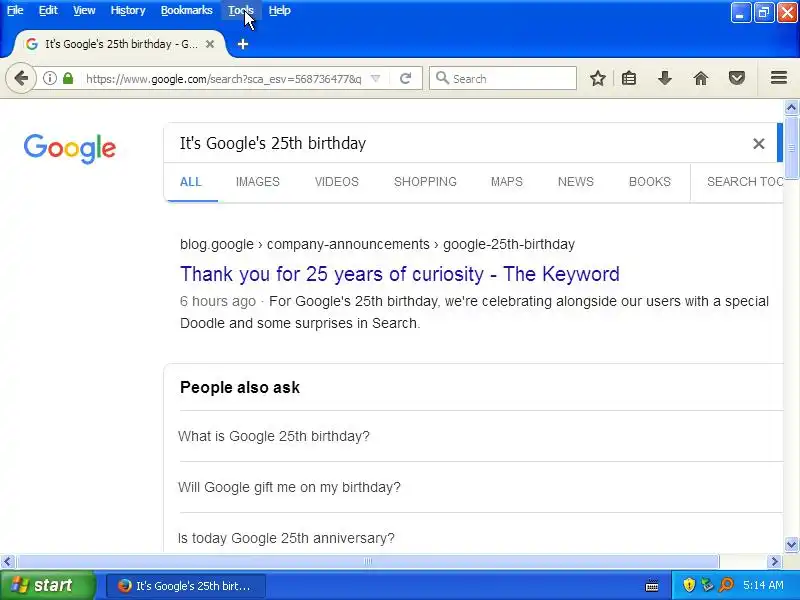Click the Windows start button
The width and height of the screenshot is (800, 600).
pos(47,585)
